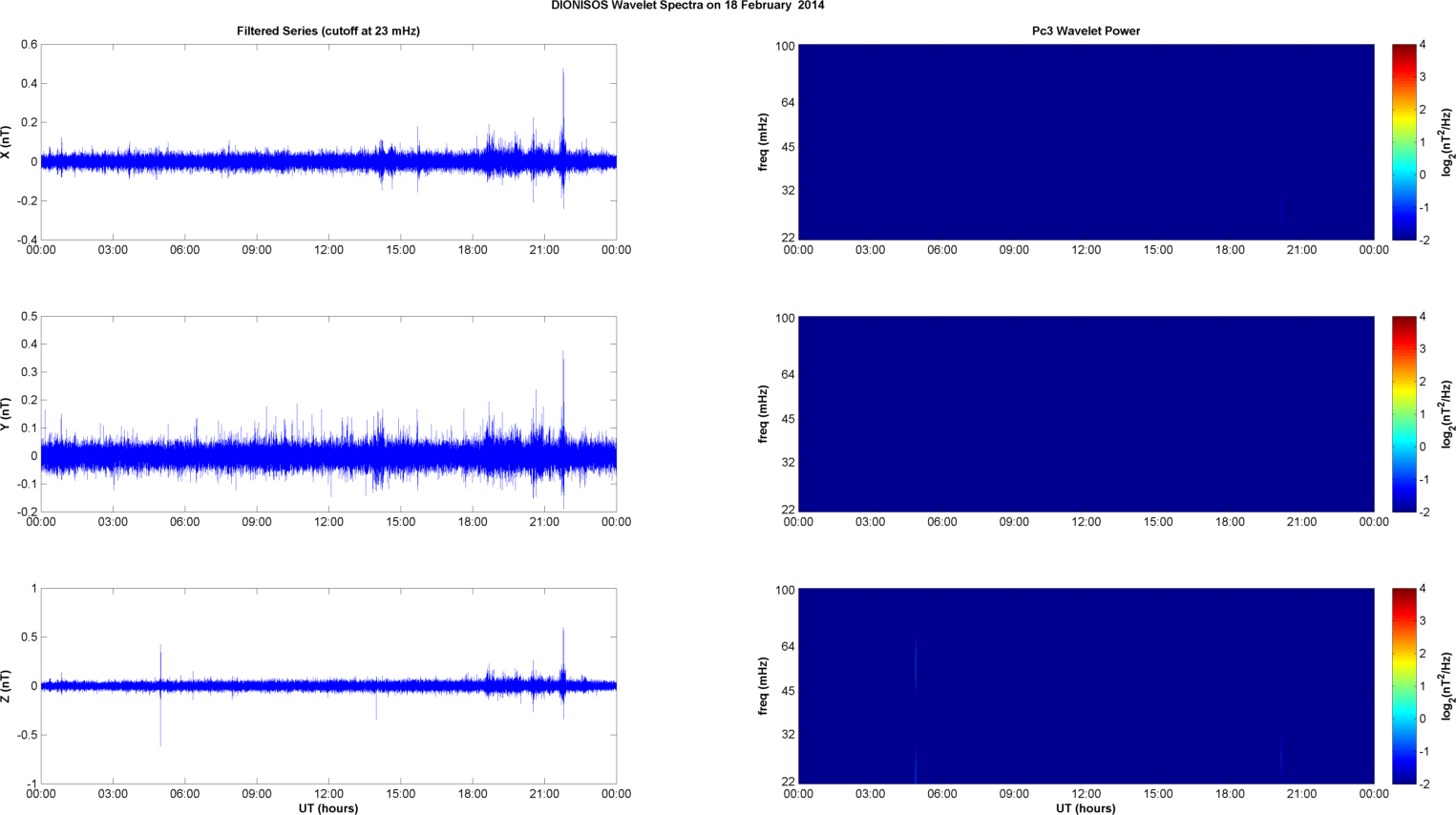Click '15:00' tick under the Z wavelet spectrogram
1456x815 pixels.
pyautogui.click(x=1158, y=794)
